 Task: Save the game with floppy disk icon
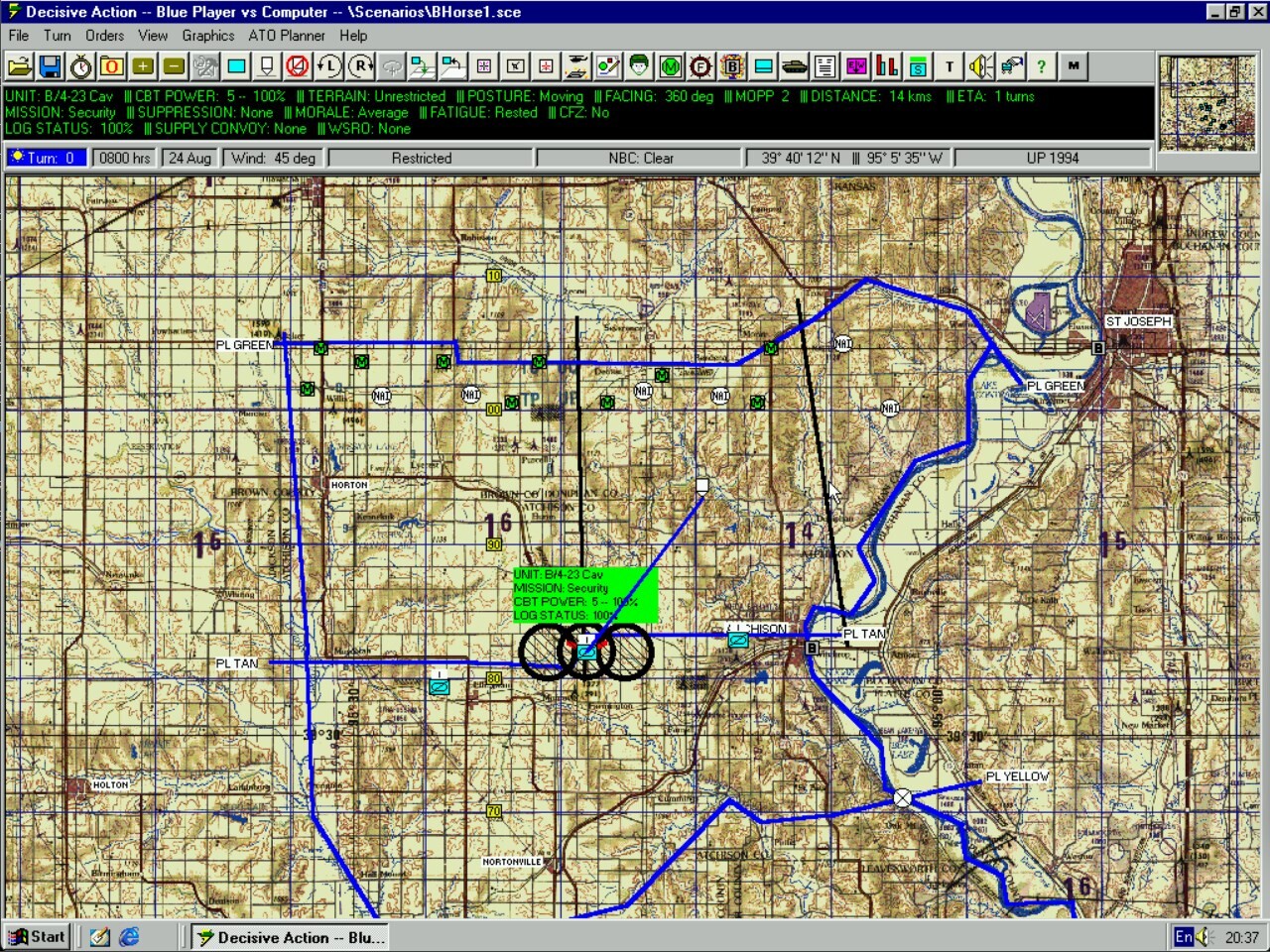point(50,66)
